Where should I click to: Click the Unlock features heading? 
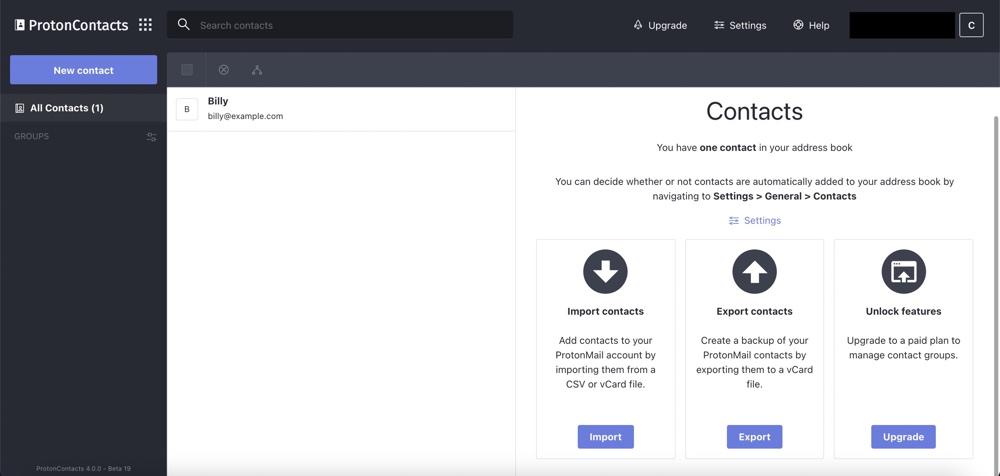[904, 311]
